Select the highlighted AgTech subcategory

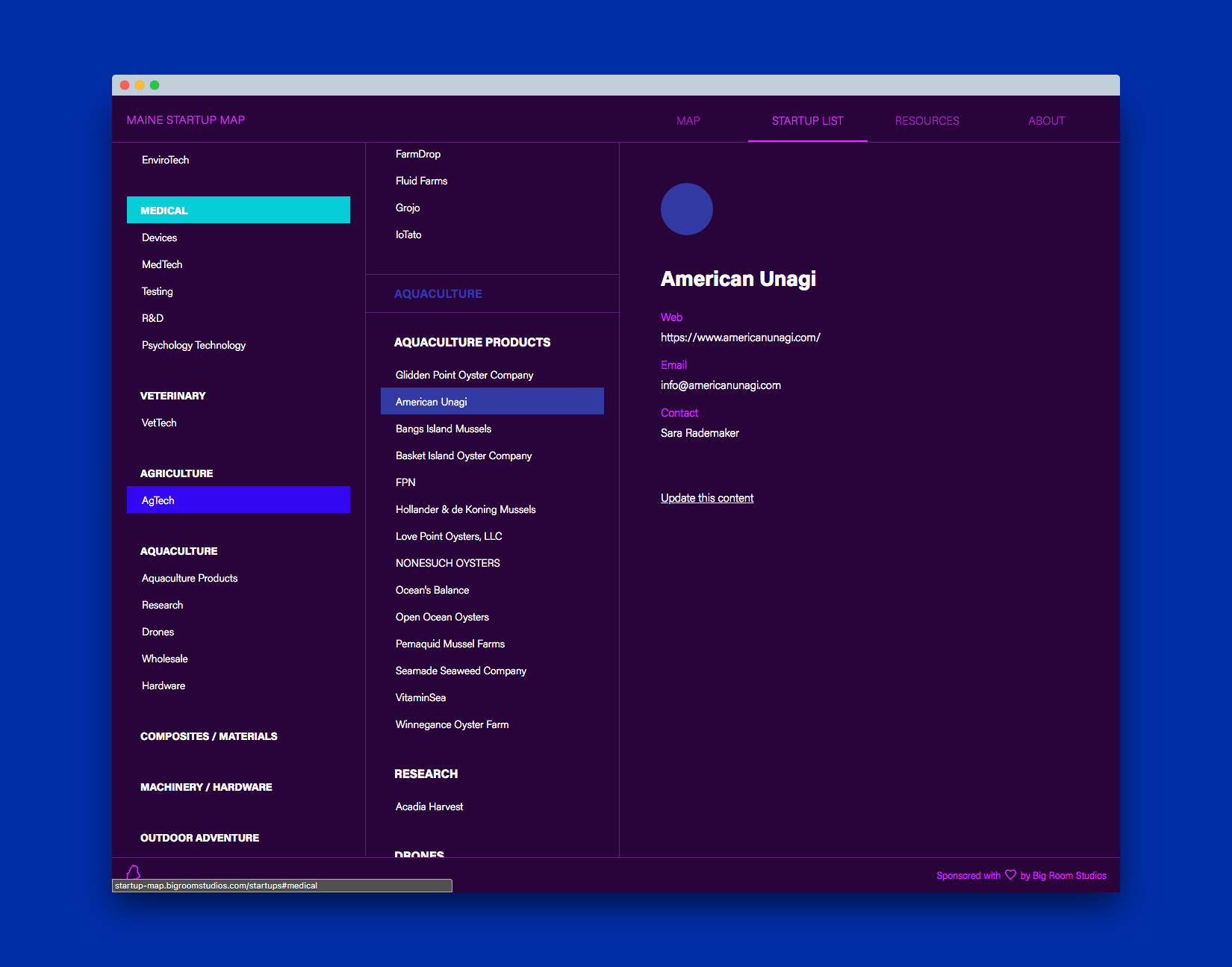click(238, 500)
